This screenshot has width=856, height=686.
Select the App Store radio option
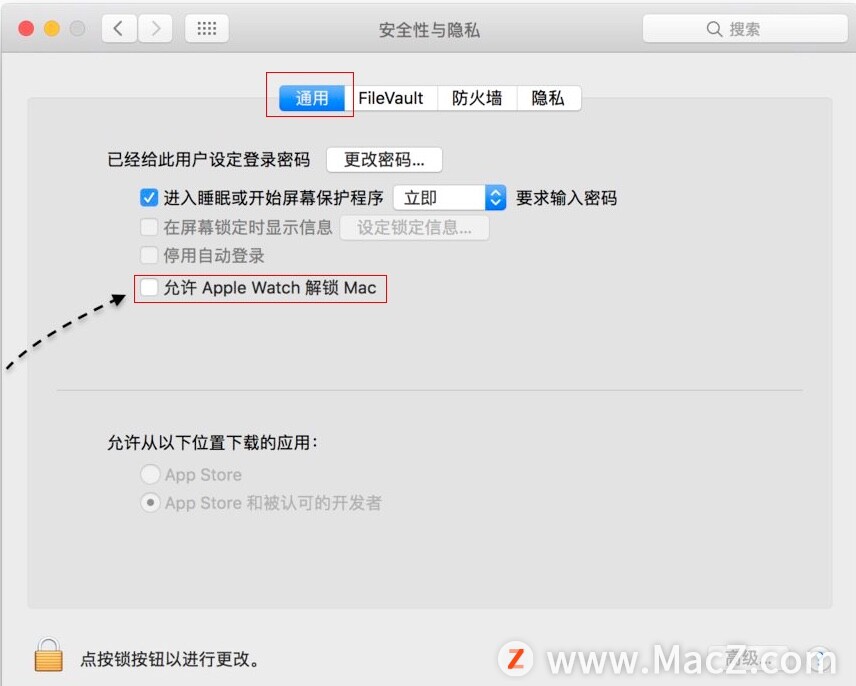pyautogui.click(x=150, y=474)
